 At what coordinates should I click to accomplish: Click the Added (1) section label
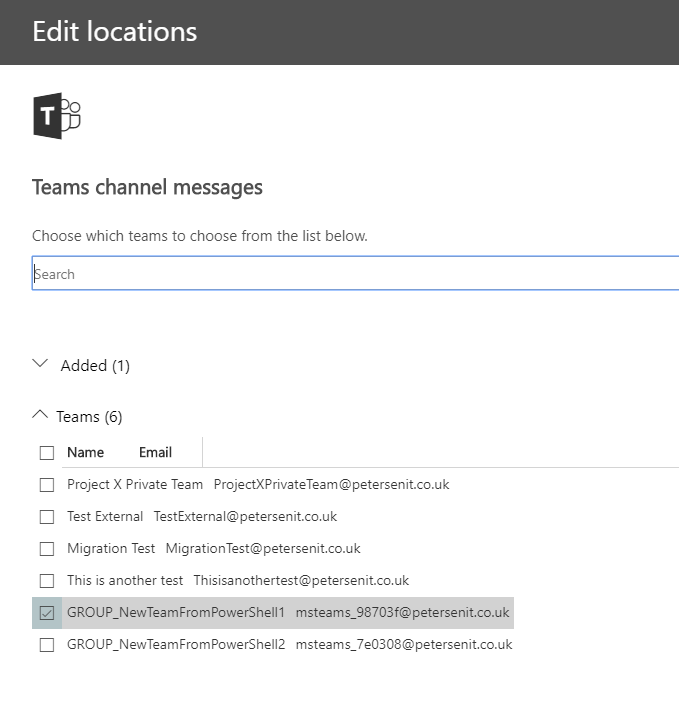point(95,366)
